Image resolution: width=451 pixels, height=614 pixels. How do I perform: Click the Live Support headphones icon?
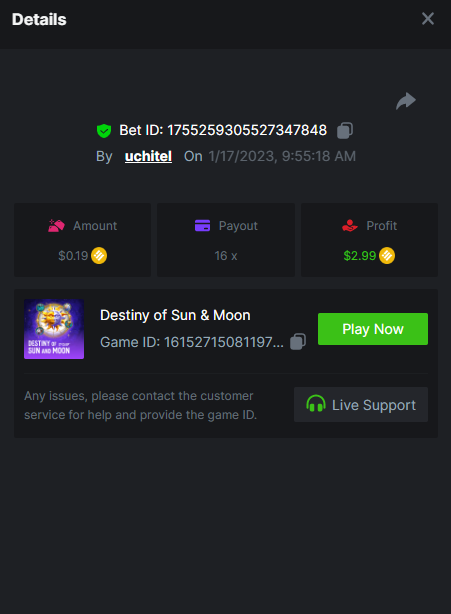click(x=316, y=404)
